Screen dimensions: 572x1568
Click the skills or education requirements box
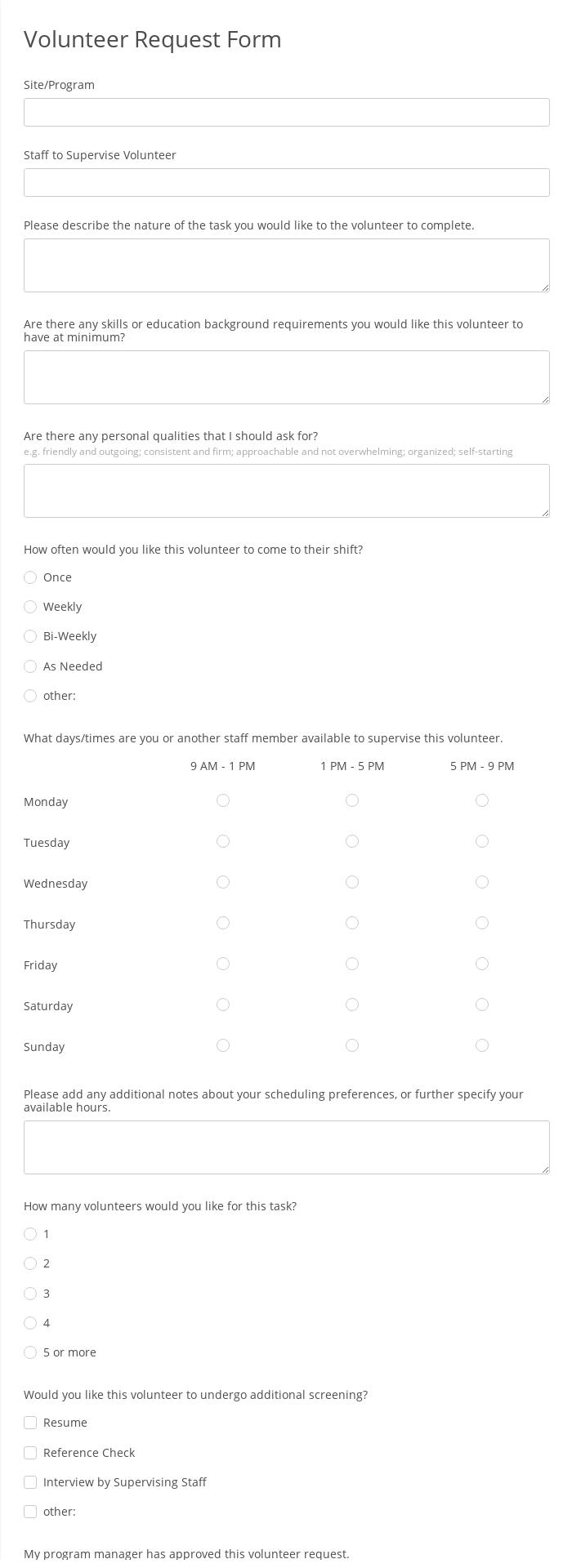click(286, 377)
